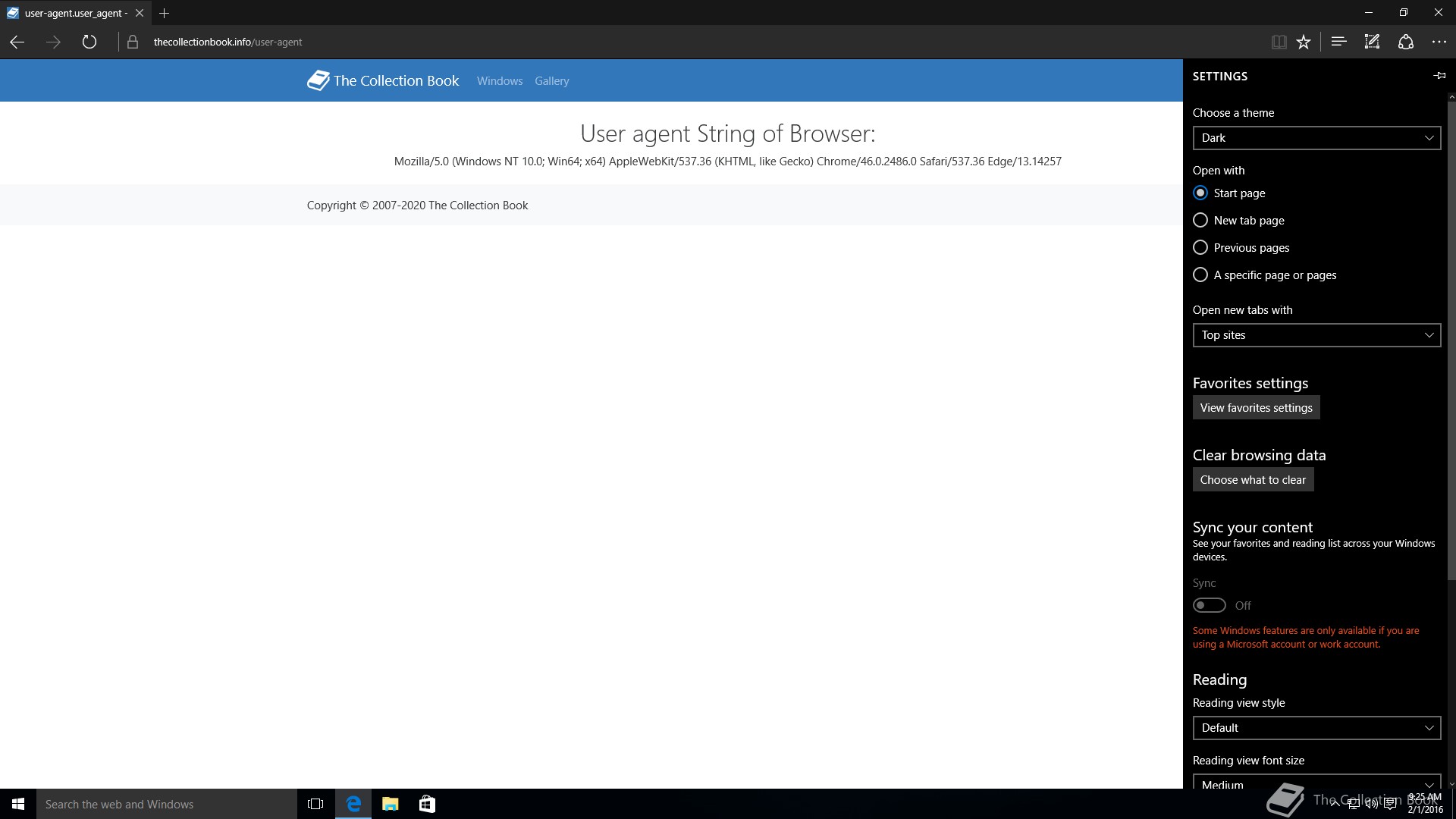Click Choose what to clear button

click(x=1253, y=480)
